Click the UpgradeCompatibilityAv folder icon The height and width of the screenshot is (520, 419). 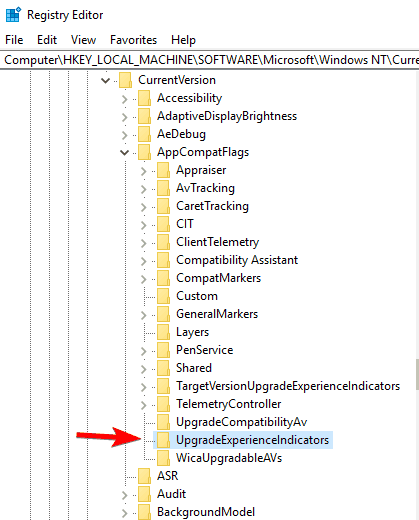163,422
